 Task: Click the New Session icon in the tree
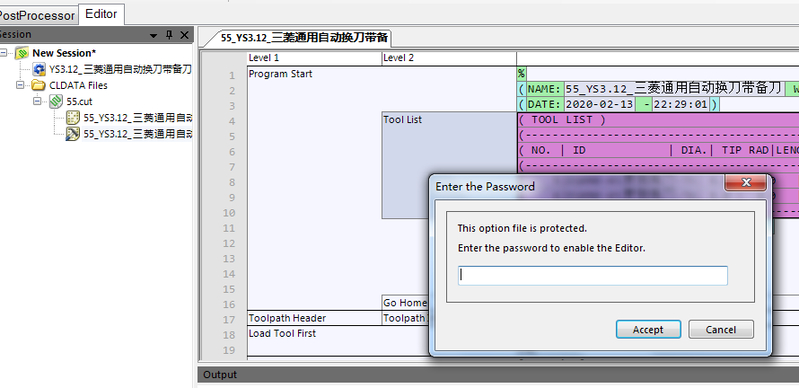(x=22, y=53)
